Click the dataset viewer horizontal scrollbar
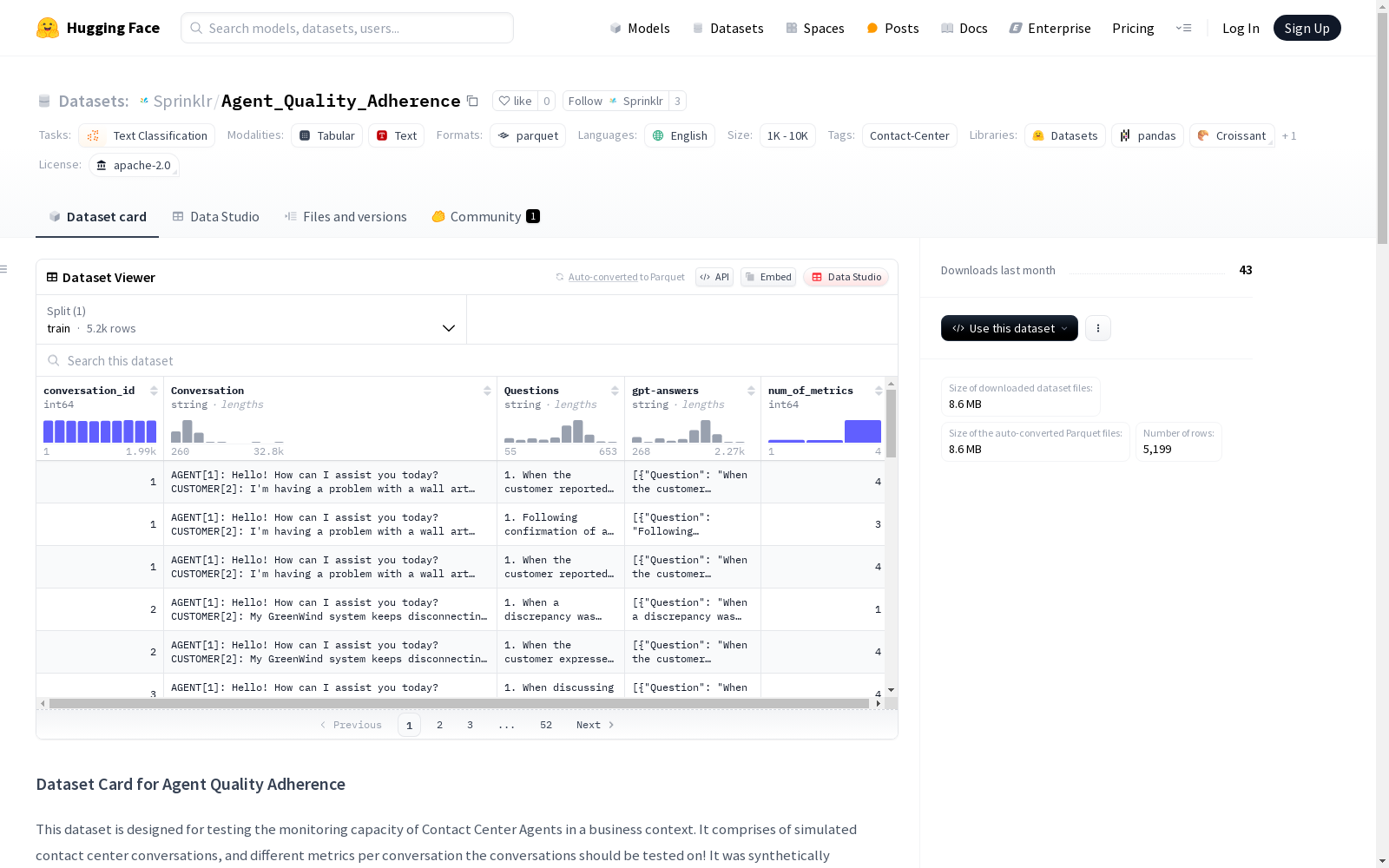 459,703
